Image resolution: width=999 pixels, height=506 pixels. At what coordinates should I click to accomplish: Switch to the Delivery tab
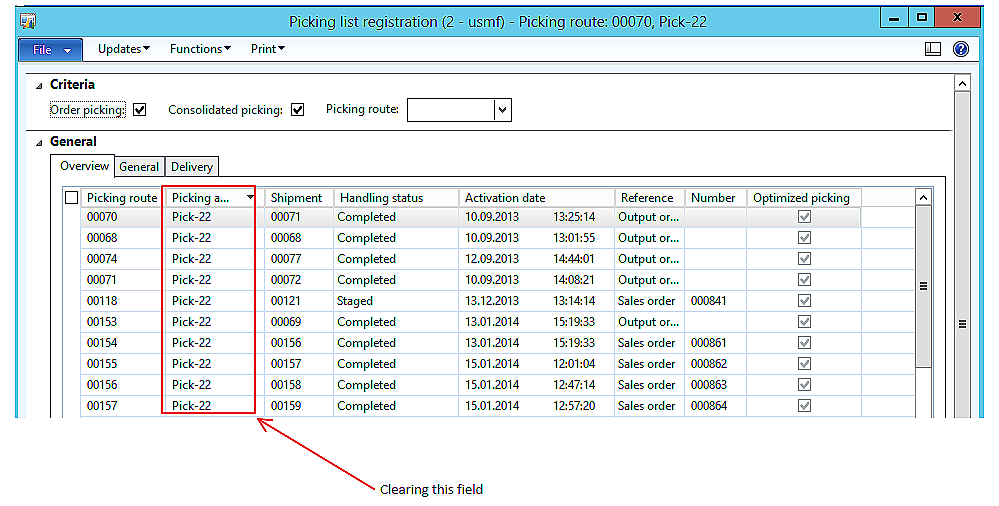[191, 167]
